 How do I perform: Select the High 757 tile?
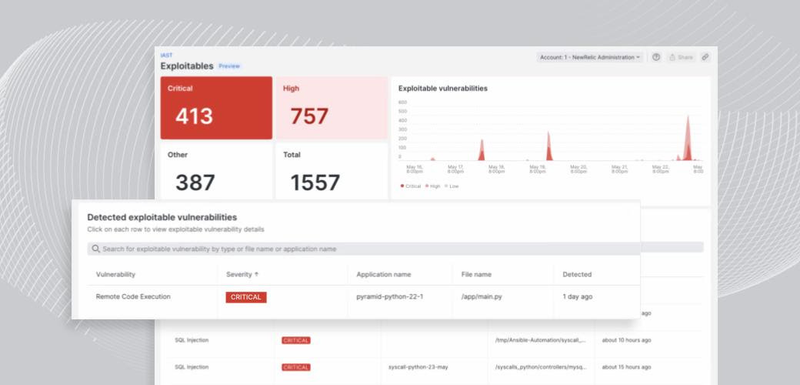(332, 108)
